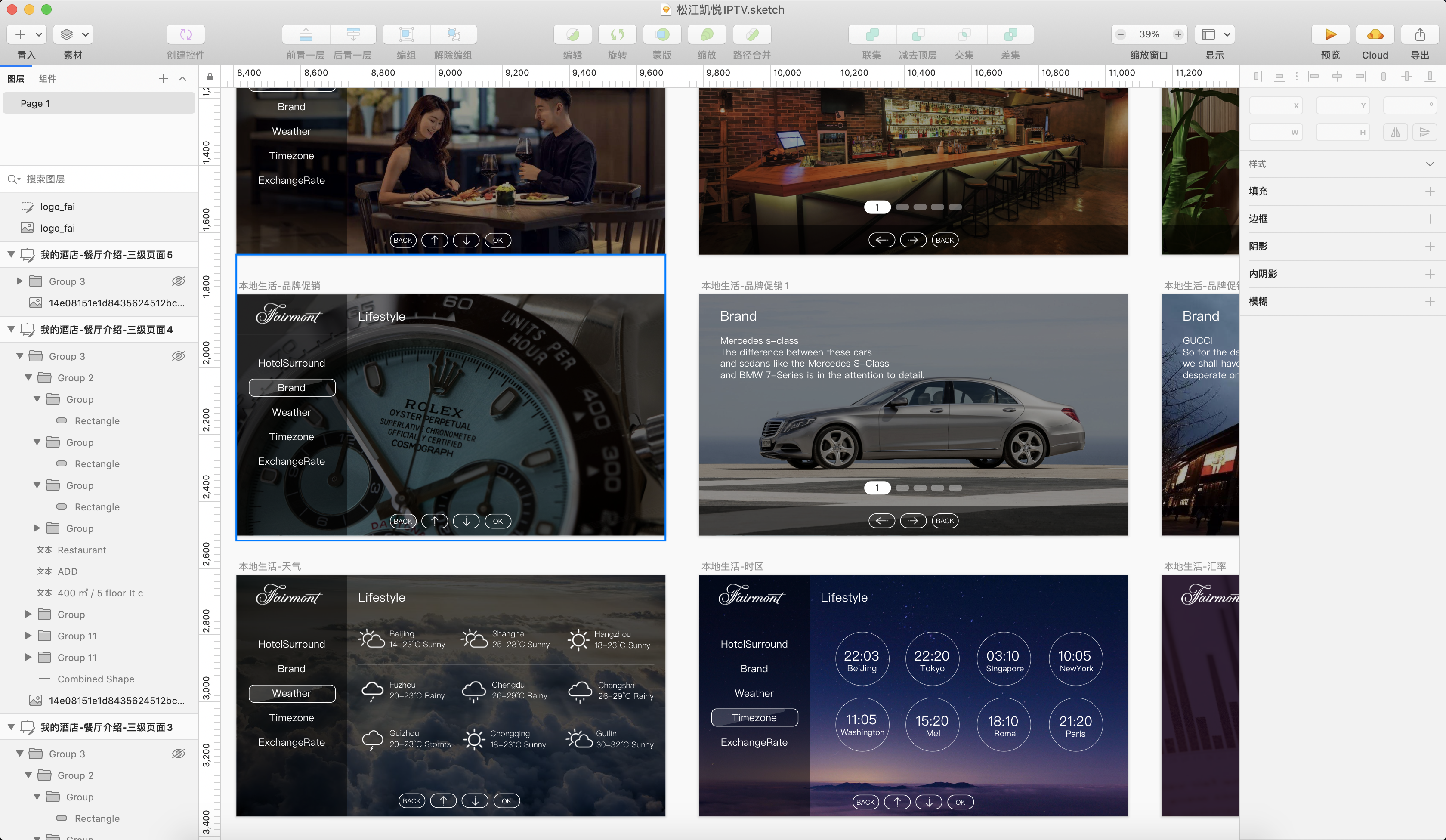Click the Export (导出) share icon
Image resolution: width=1446 pixels, height=840 pixels.
1420,34
